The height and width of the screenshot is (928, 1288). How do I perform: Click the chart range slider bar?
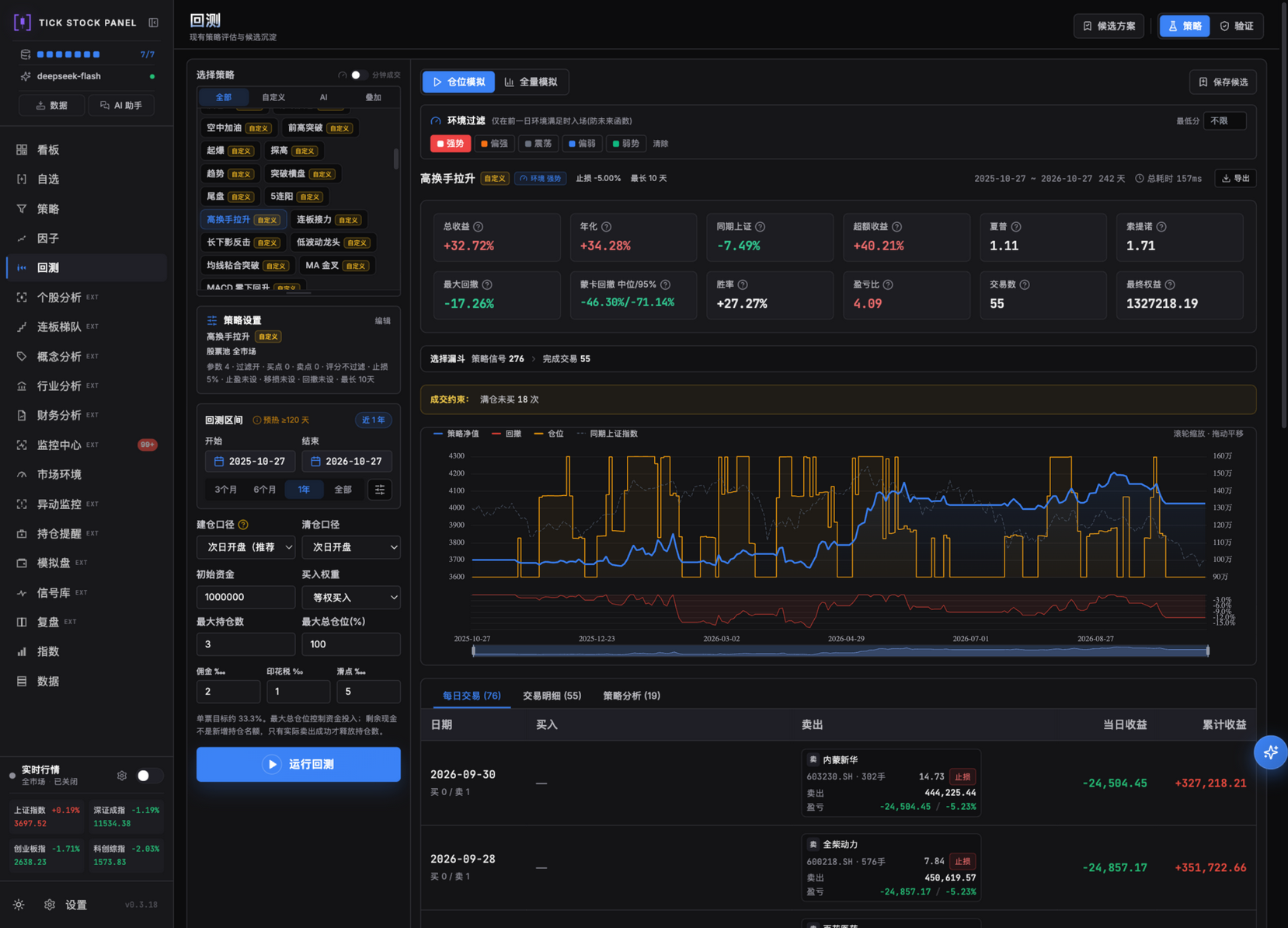pyautogui.click(x=840, y=651)
